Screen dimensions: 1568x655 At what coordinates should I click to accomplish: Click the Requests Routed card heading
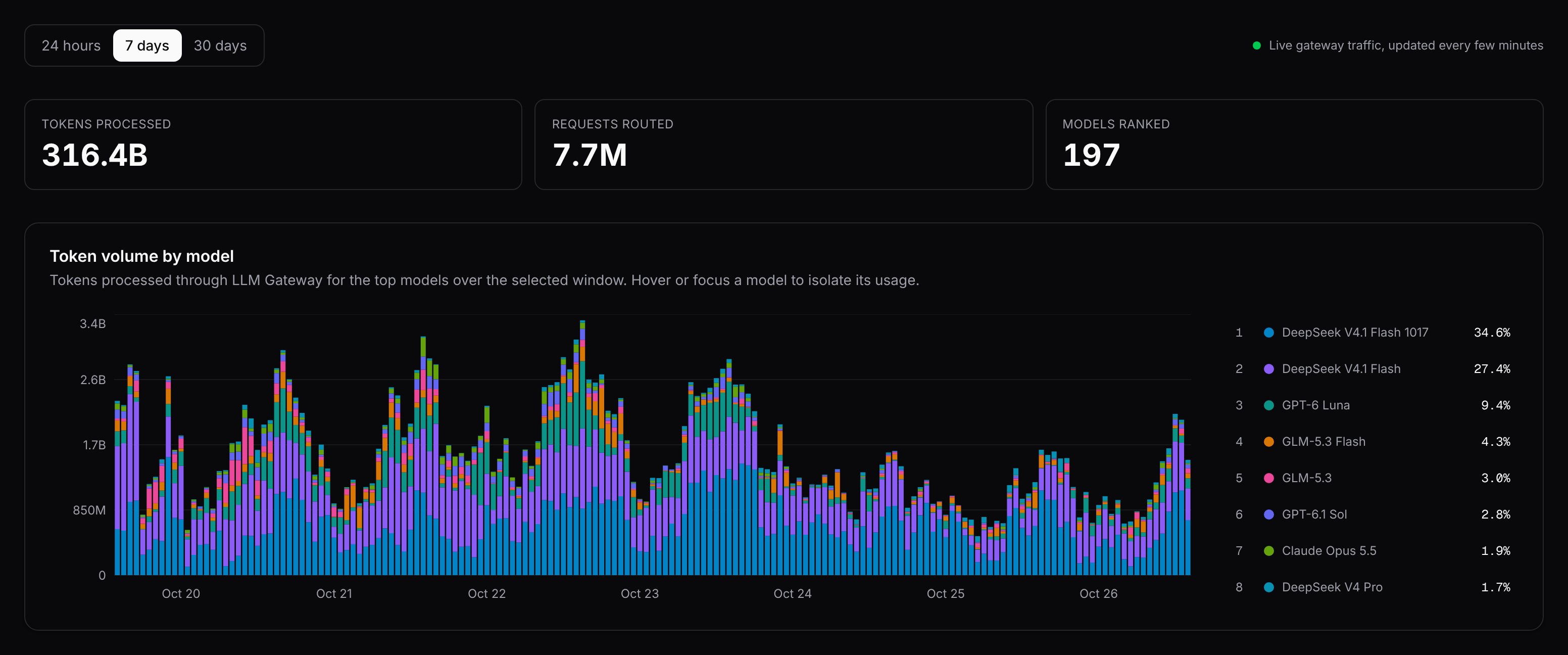pyautogui.click(x=612, y=124)
